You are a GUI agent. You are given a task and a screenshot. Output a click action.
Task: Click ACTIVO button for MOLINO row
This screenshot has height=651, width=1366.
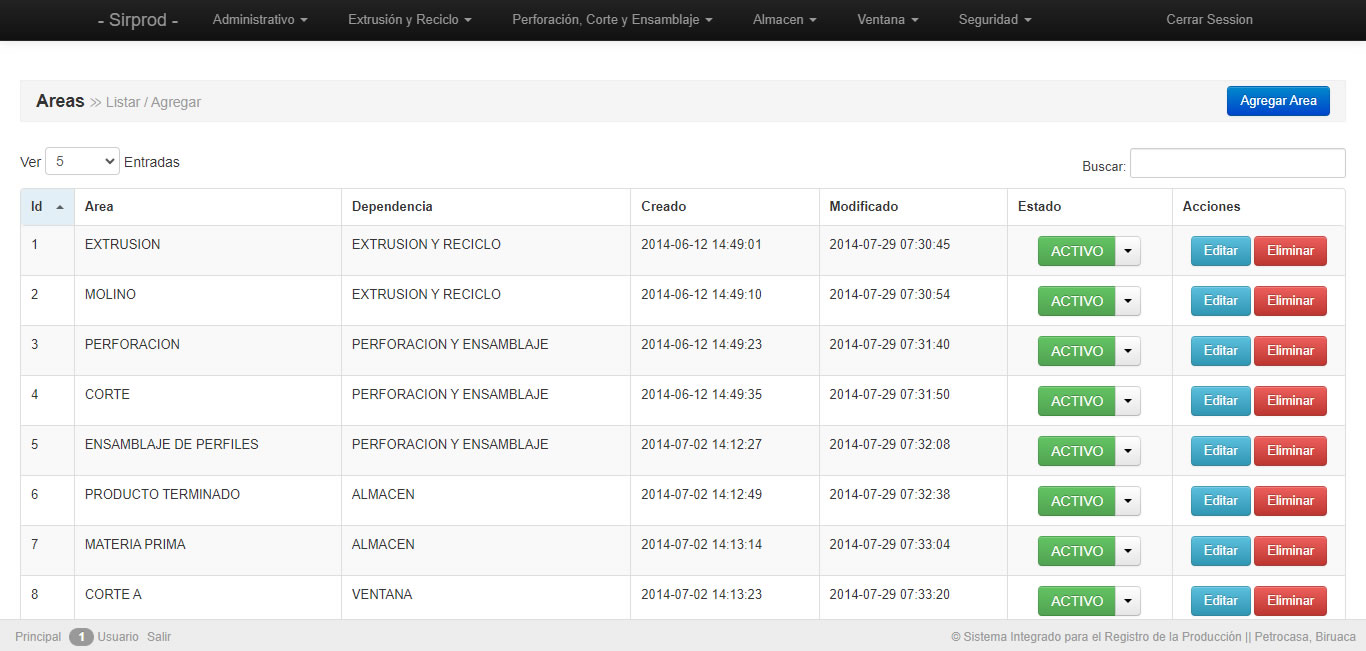point(1076,301)
